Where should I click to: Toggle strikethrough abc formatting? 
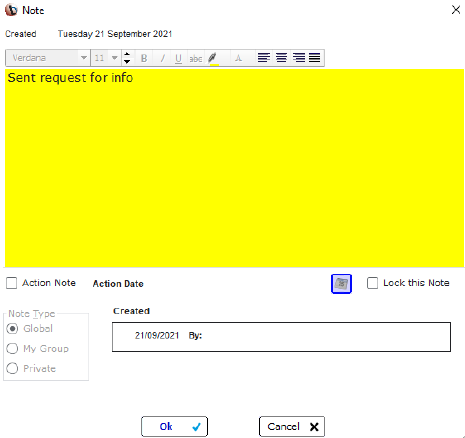tap(196, 58)
